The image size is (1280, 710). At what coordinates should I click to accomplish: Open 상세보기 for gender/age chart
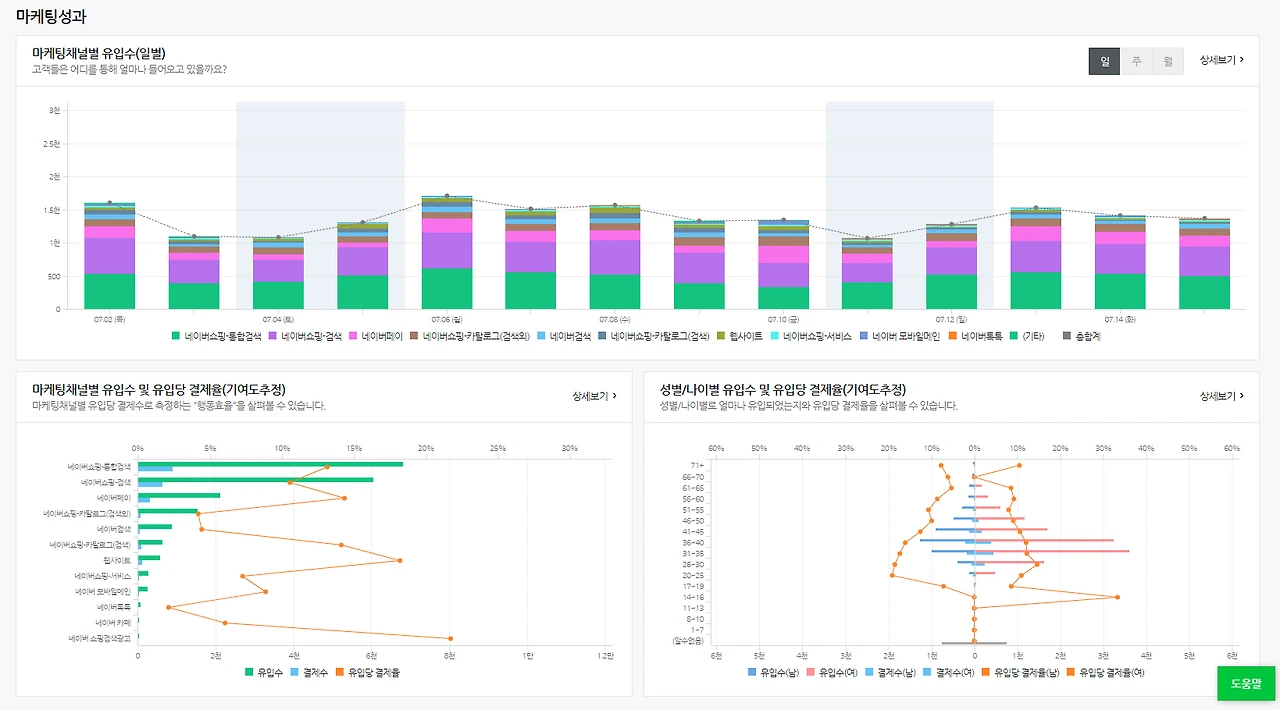pos(1222,396)
